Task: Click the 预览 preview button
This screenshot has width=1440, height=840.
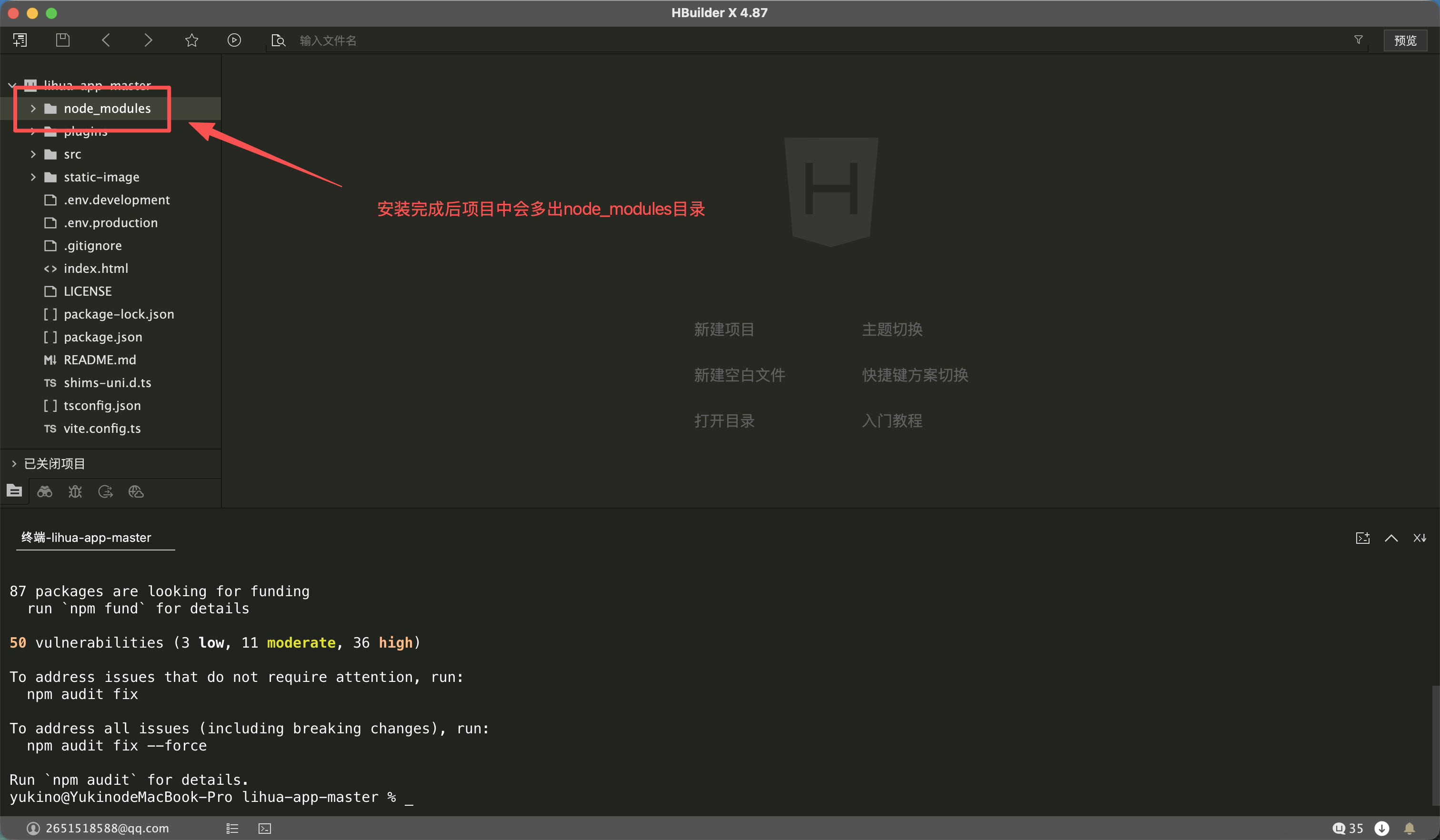Action: [1405, 40]
